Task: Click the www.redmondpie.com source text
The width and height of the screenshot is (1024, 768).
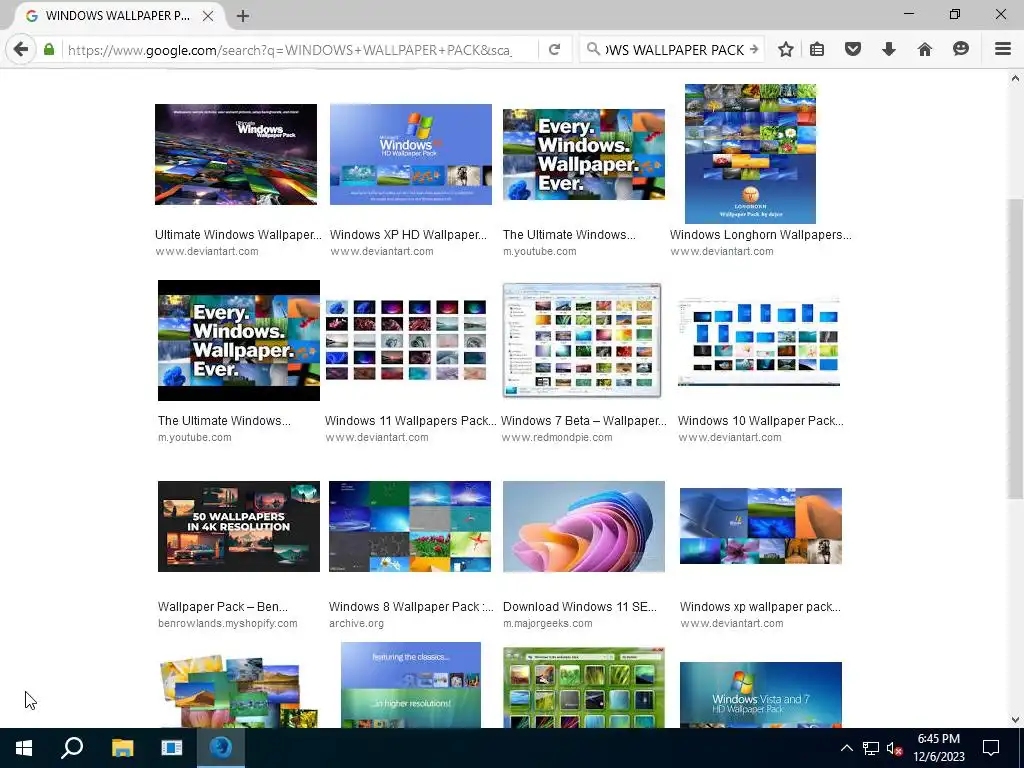Action: [x=557, y=438]
